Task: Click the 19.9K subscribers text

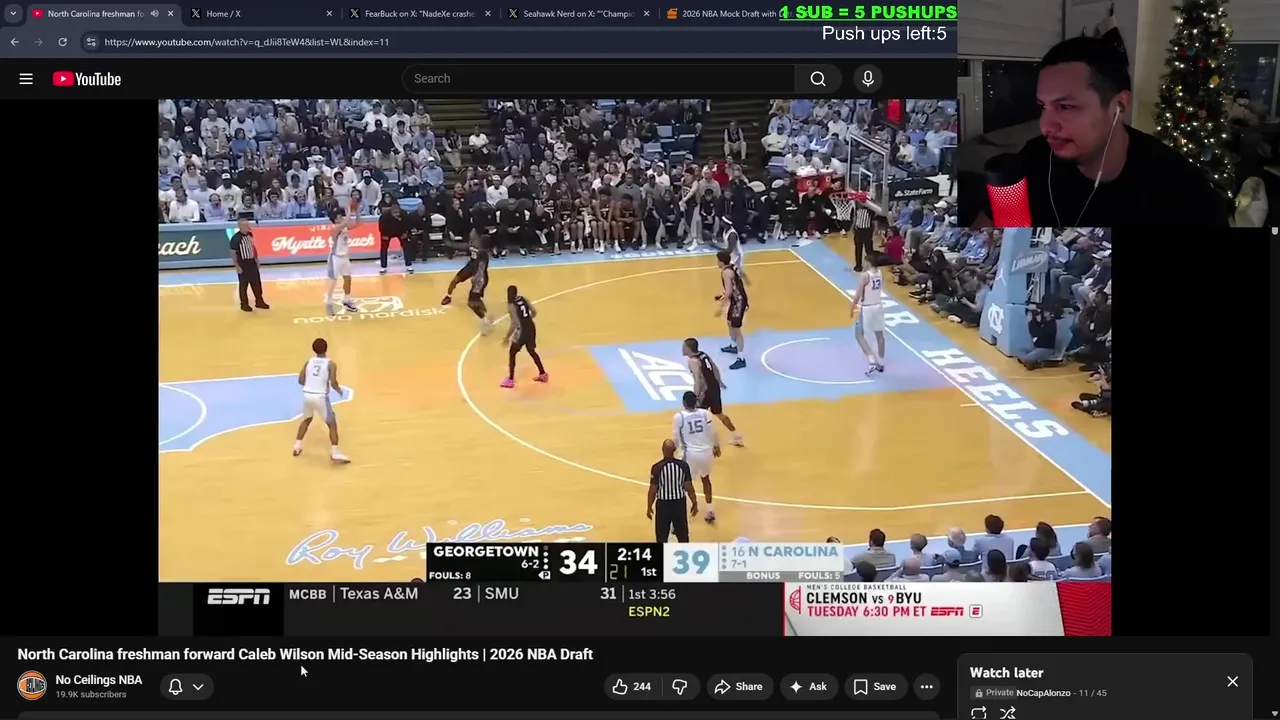Action: pyautogui.click(x=91, y=695)
